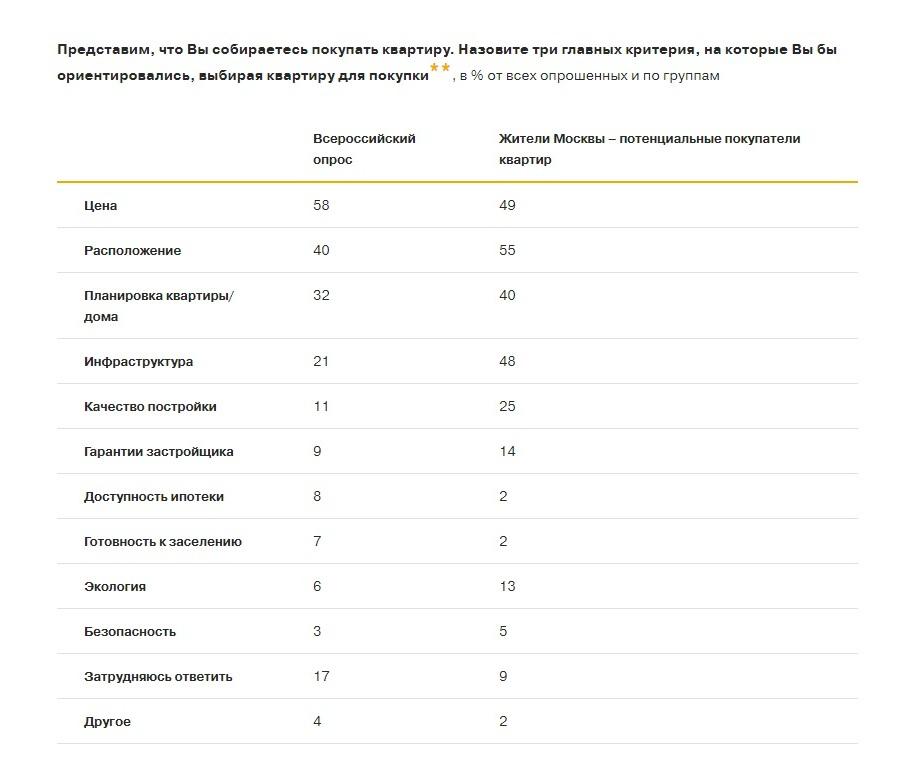Select the 'Жители Москвы' column header
This screenshot has width=924, height=779.
[x=649, y=149]
